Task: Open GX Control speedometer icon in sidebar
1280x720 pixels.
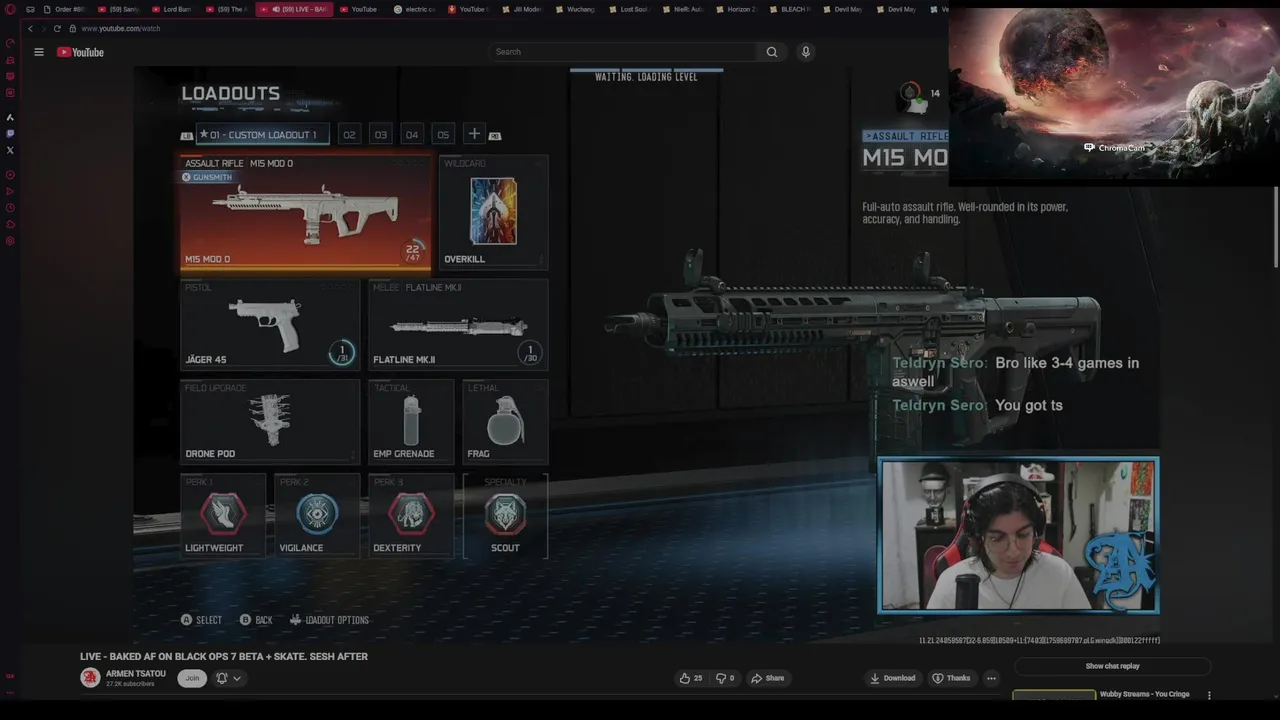Action: click(x=10, y=43)
